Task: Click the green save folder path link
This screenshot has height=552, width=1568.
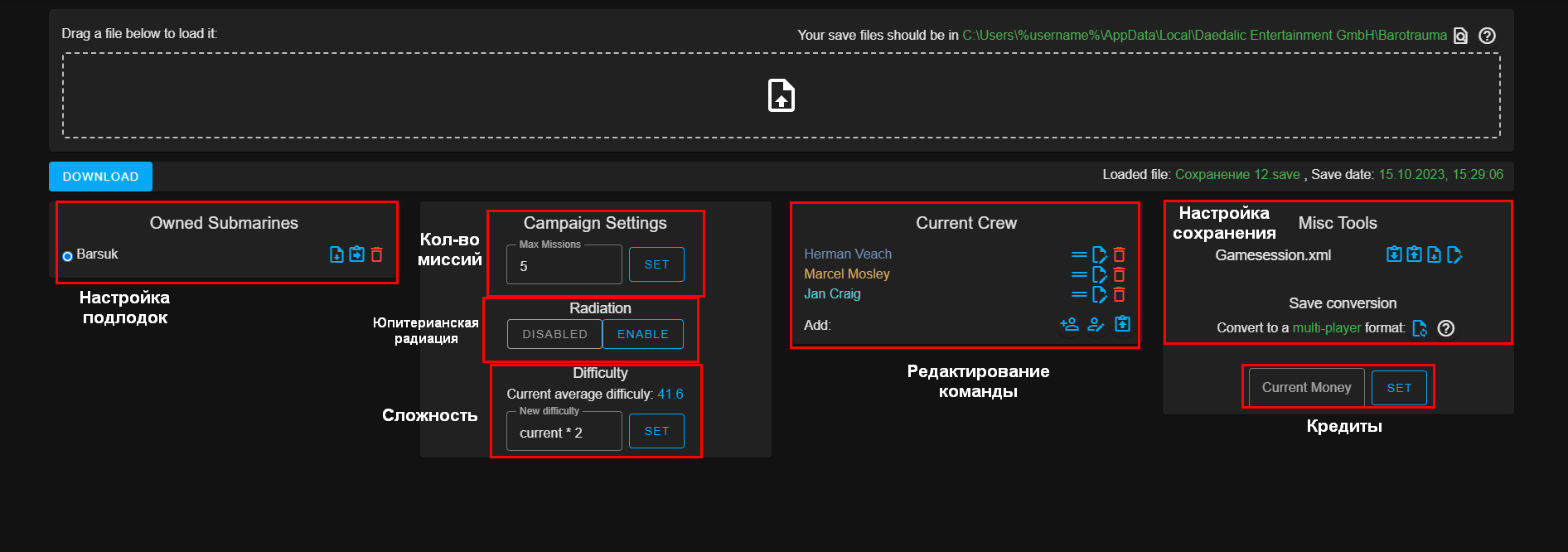Action: click(x=1204, y=35)
